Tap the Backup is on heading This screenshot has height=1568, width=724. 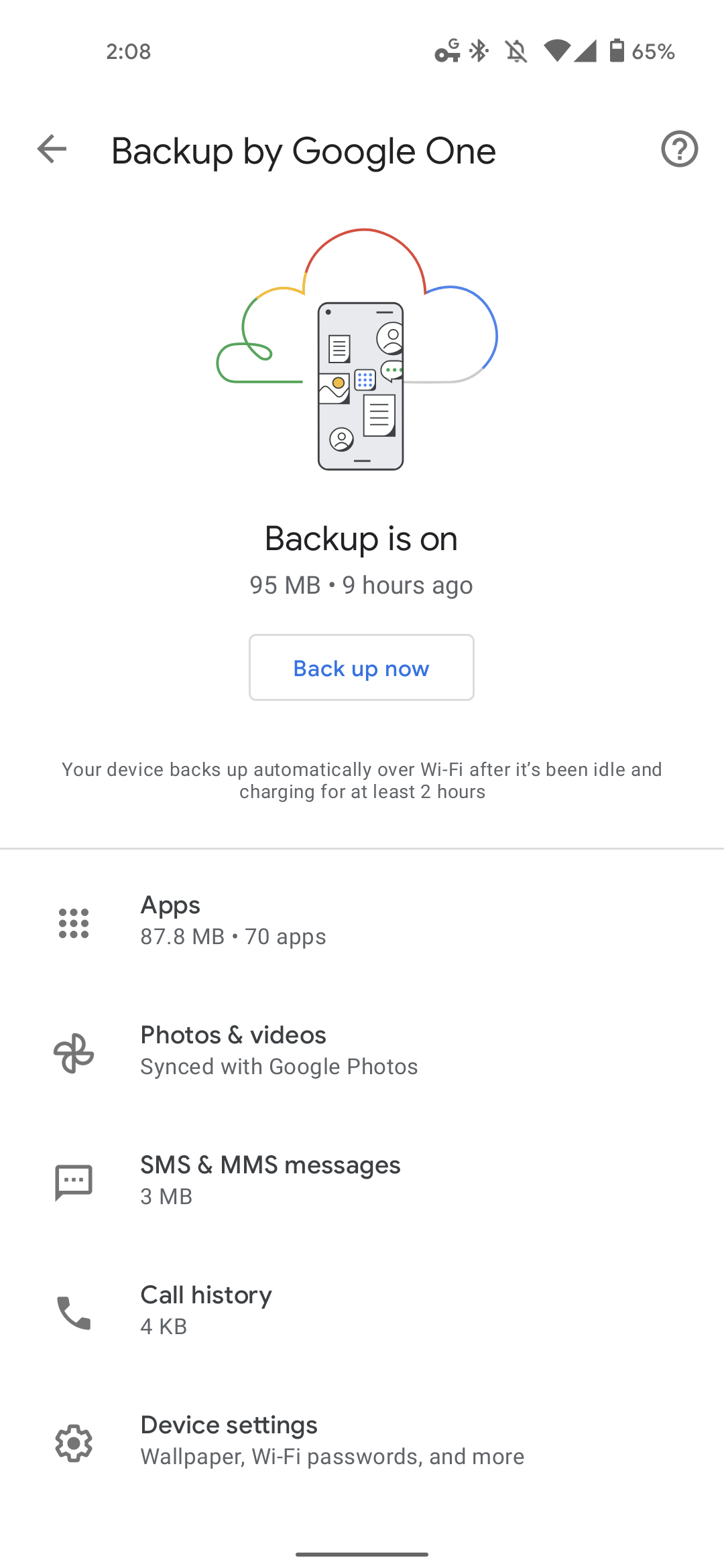361,539
